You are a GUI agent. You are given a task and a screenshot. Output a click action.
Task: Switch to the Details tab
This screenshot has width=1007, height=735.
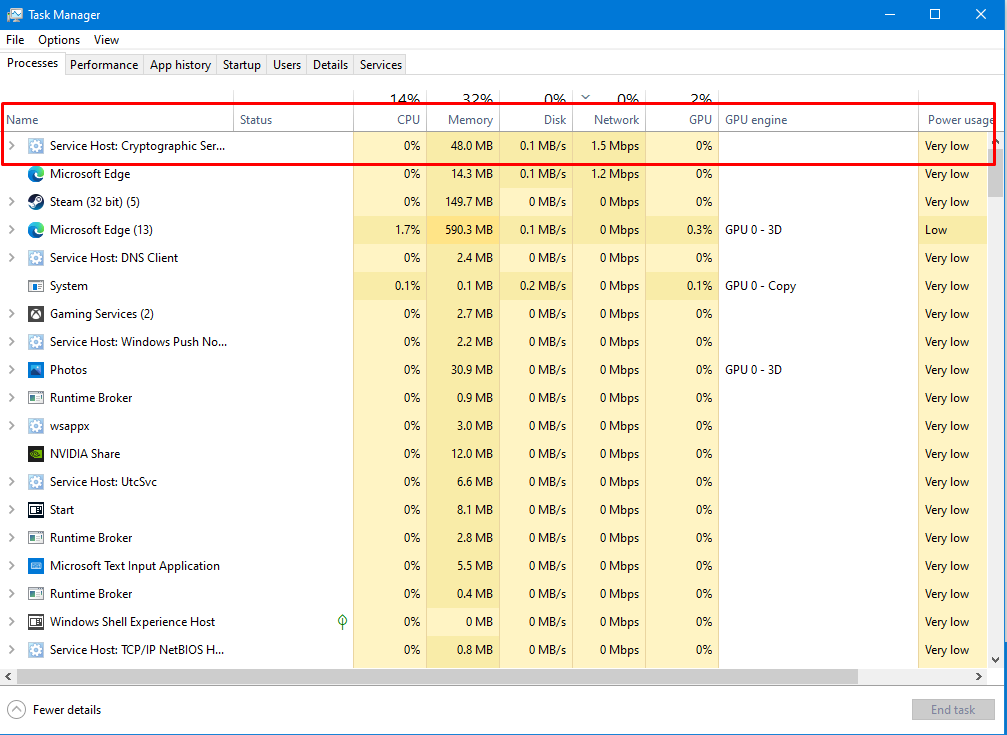pyautogui.click(x=330, y=65)
